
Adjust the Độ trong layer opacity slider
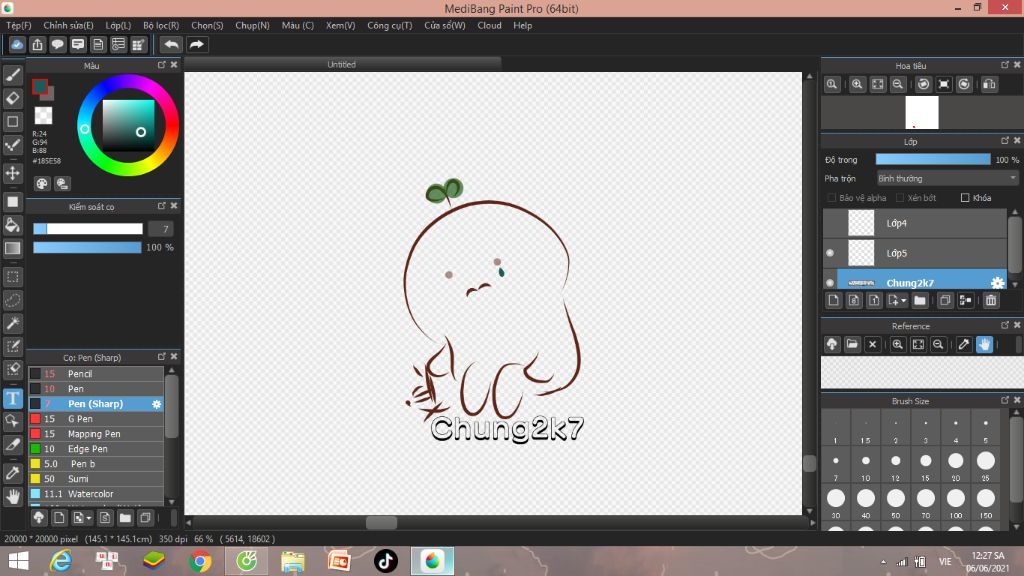point(933,159)
